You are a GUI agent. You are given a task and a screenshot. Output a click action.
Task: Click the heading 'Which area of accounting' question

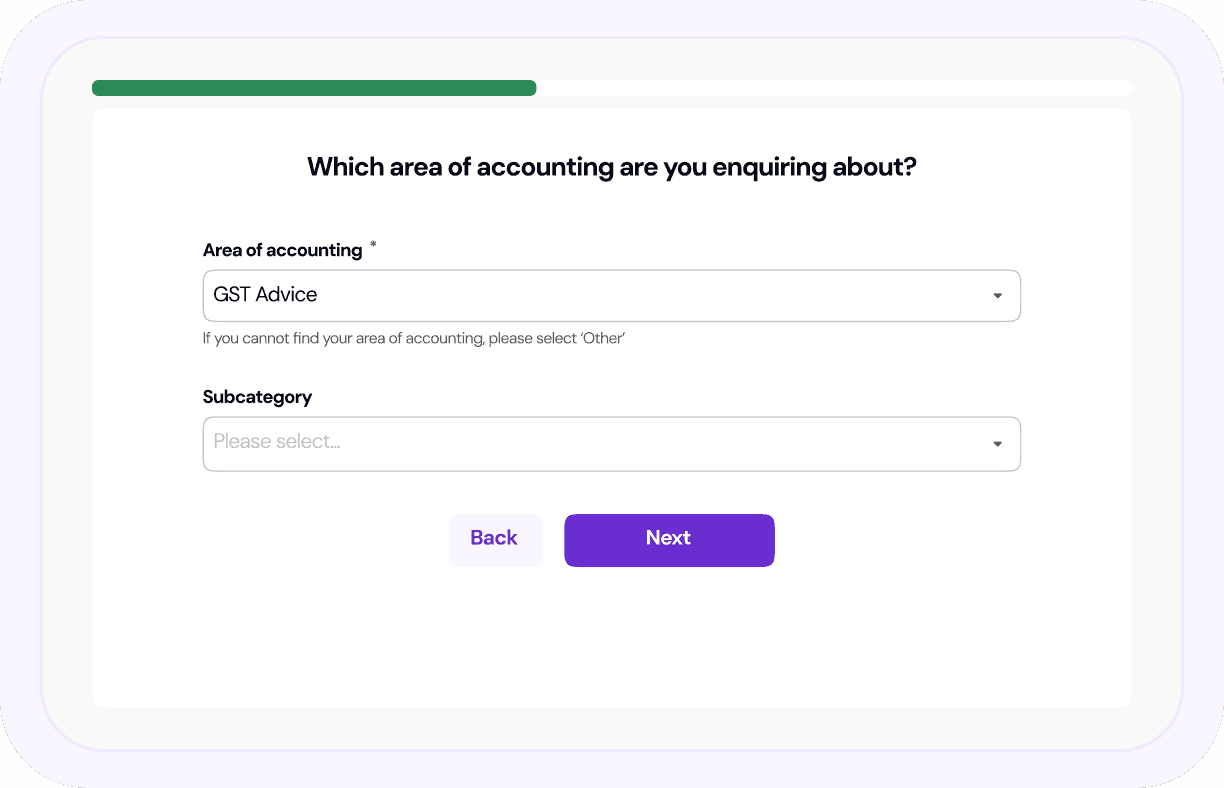tap(611, 167)
